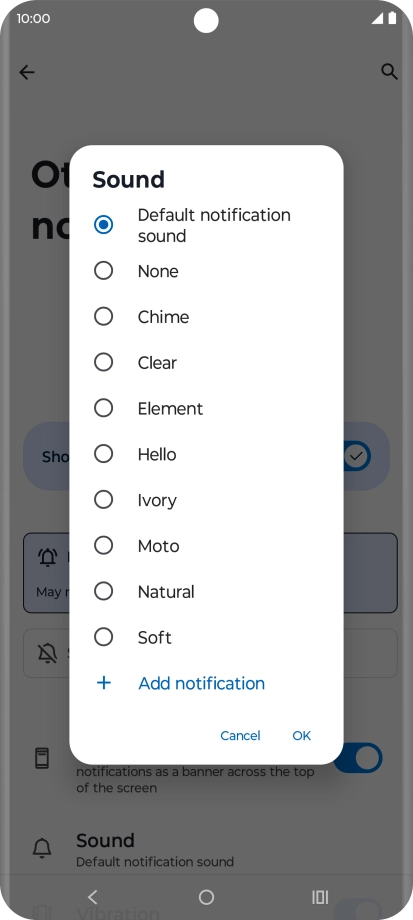The image size is (413, 920).
Task: Open the recent apps navigation button
Action: point(320,897)
